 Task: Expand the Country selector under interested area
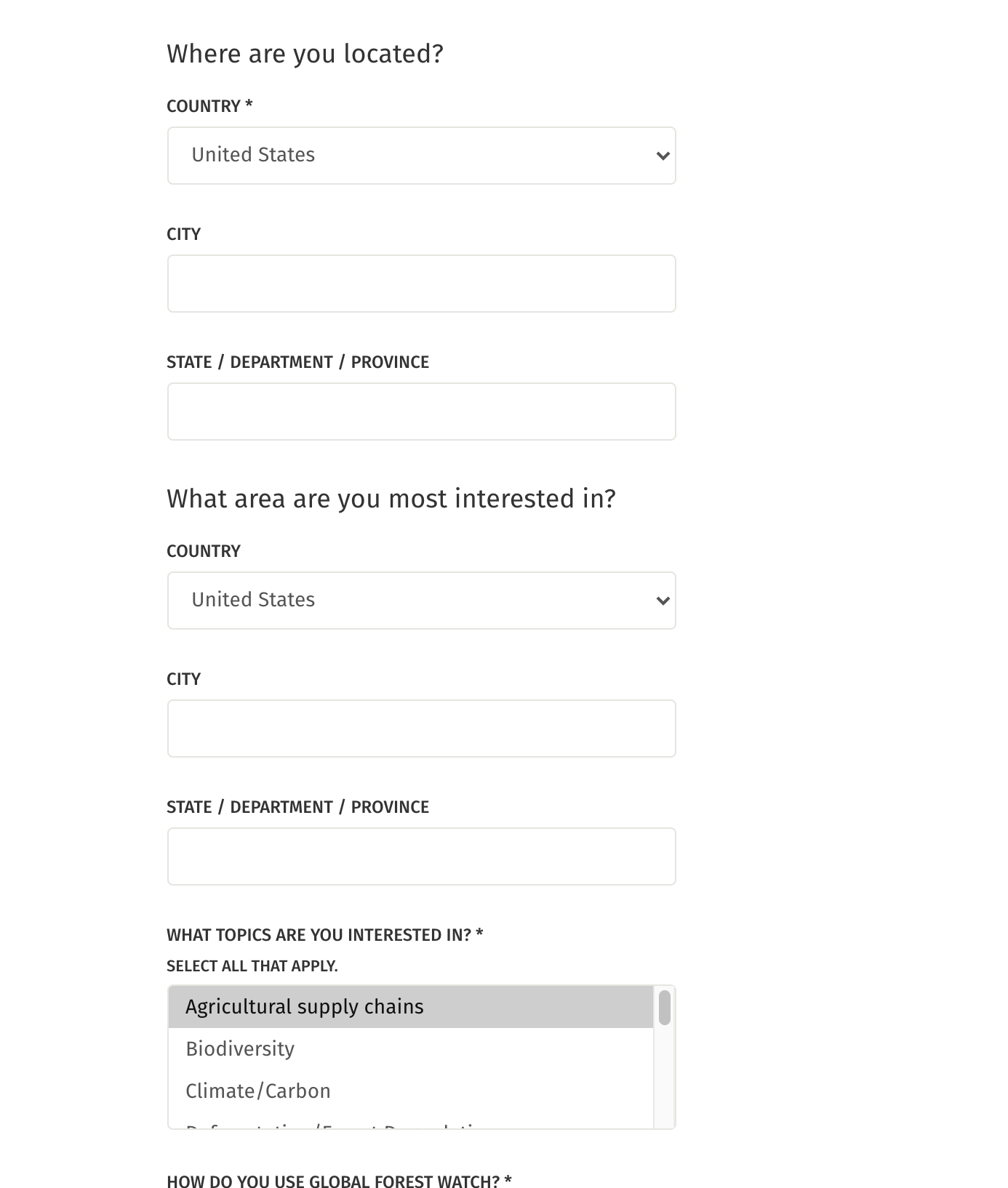(421, 600)
